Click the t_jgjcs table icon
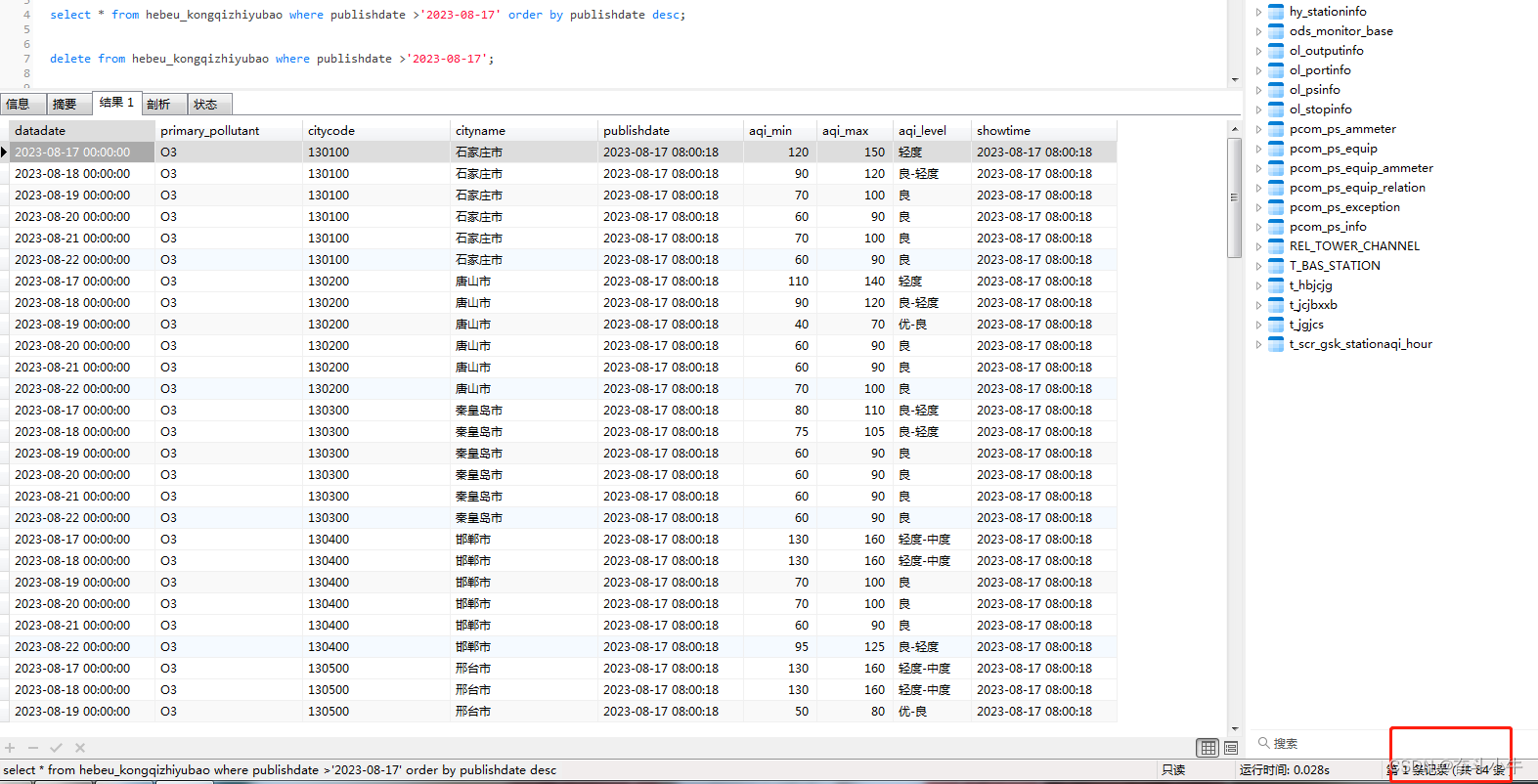The image size is (1538, 784). click(1276, 325)
